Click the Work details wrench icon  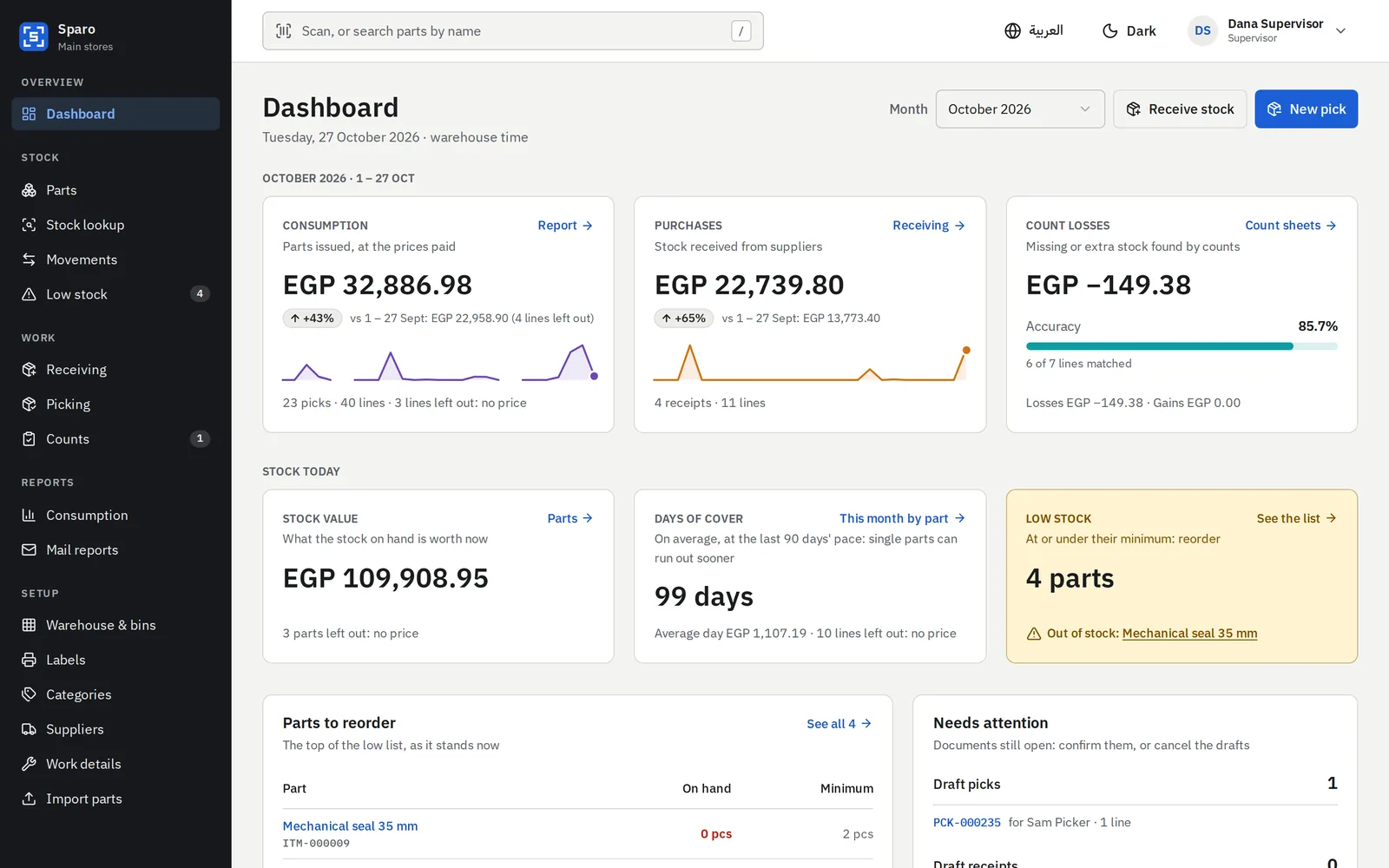pos(29,764)
